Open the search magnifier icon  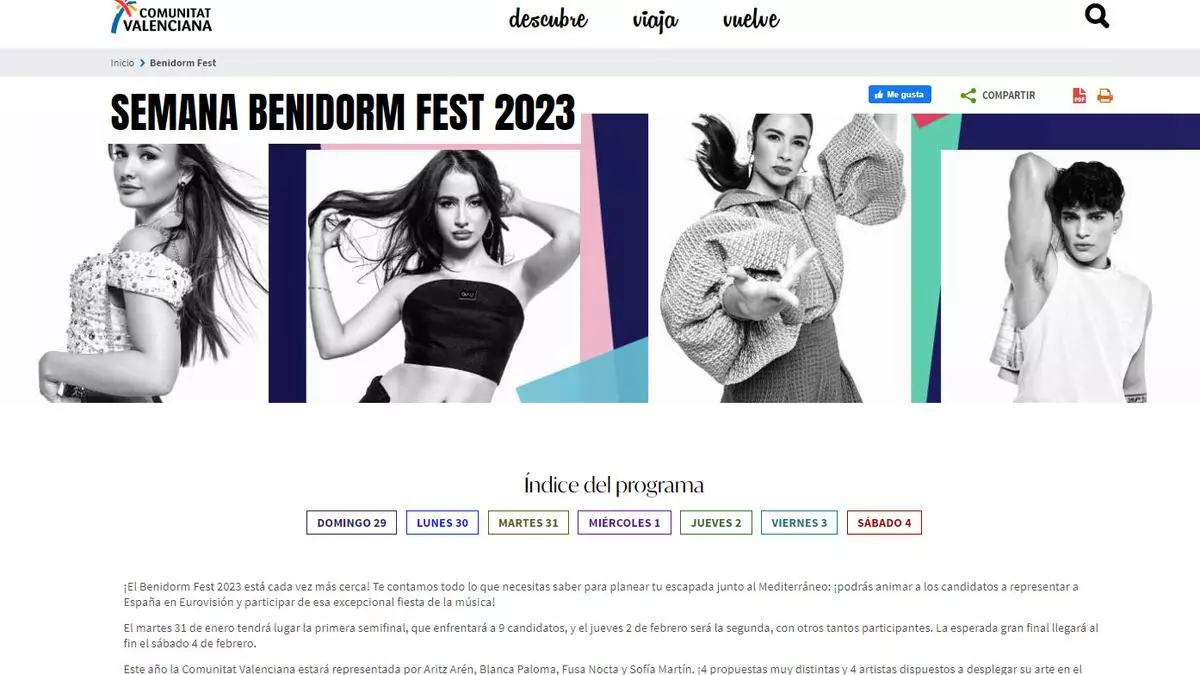[x=1097, y=16]
